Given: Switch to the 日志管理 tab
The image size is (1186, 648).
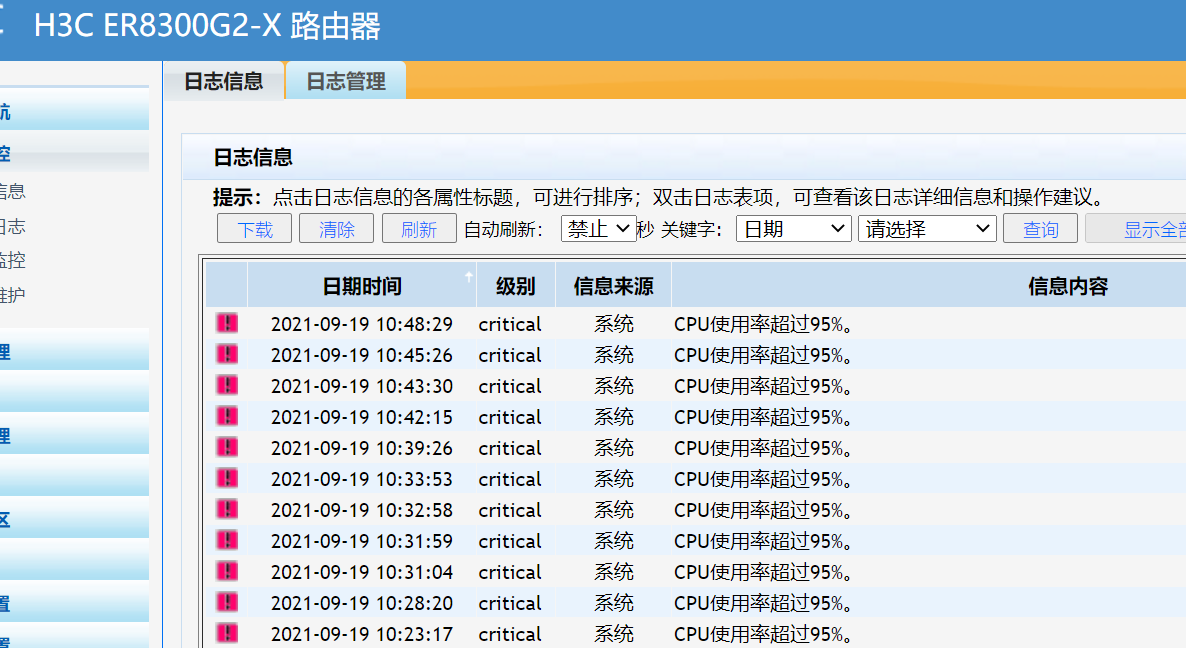Looking at the screenshot, I should [346, 81].
